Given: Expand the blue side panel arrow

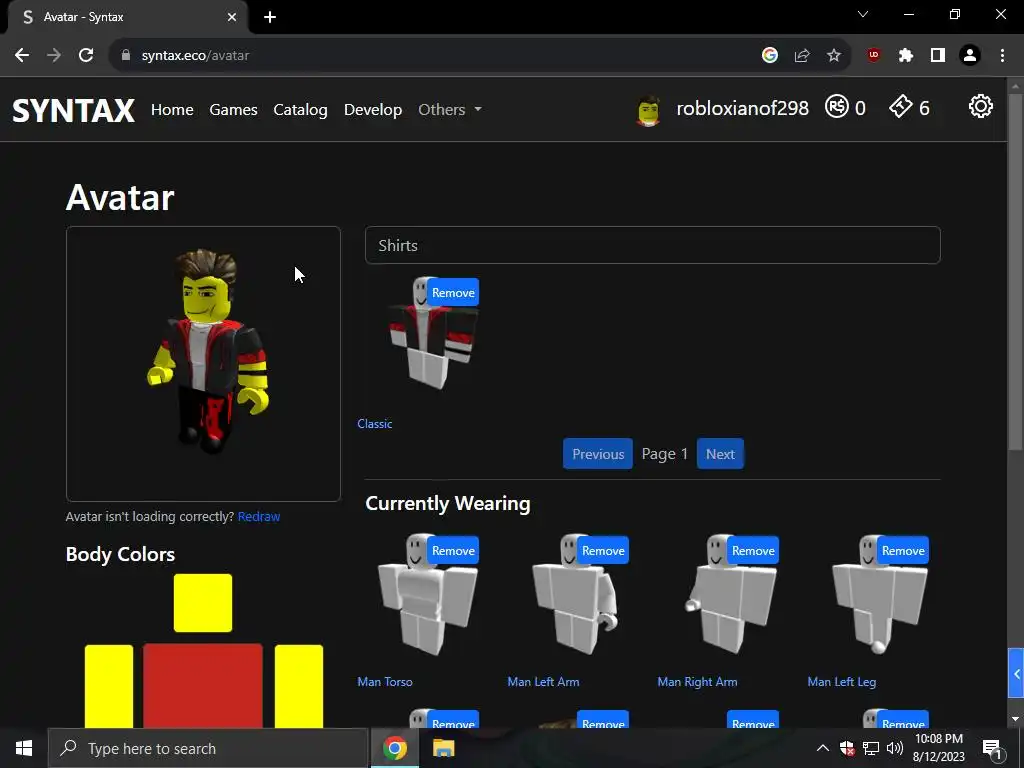Looking at the screenshot, I should (1016, 673).
